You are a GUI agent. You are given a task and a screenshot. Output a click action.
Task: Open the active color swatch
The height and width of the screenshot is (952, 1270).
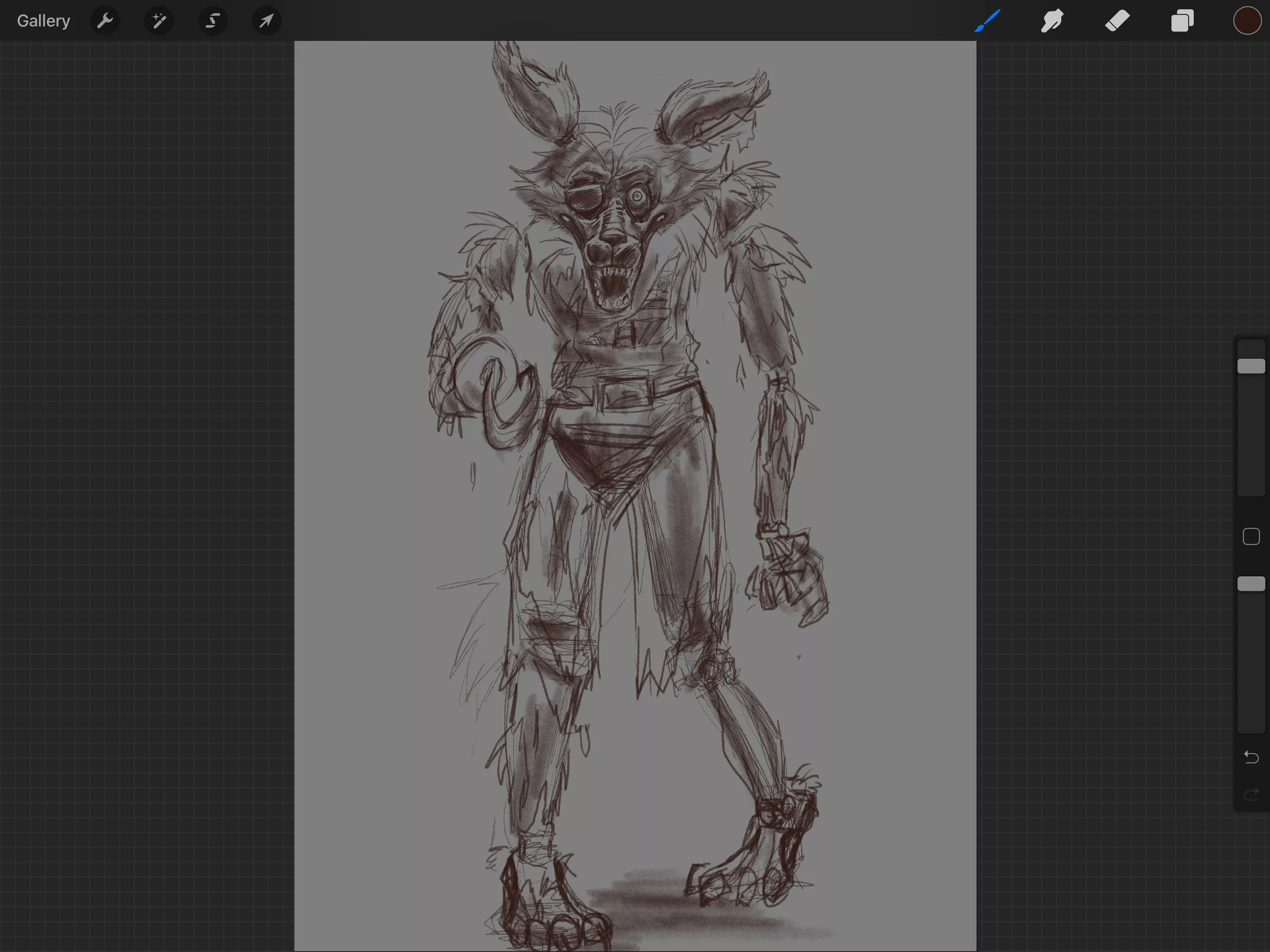pos(1247,21)
